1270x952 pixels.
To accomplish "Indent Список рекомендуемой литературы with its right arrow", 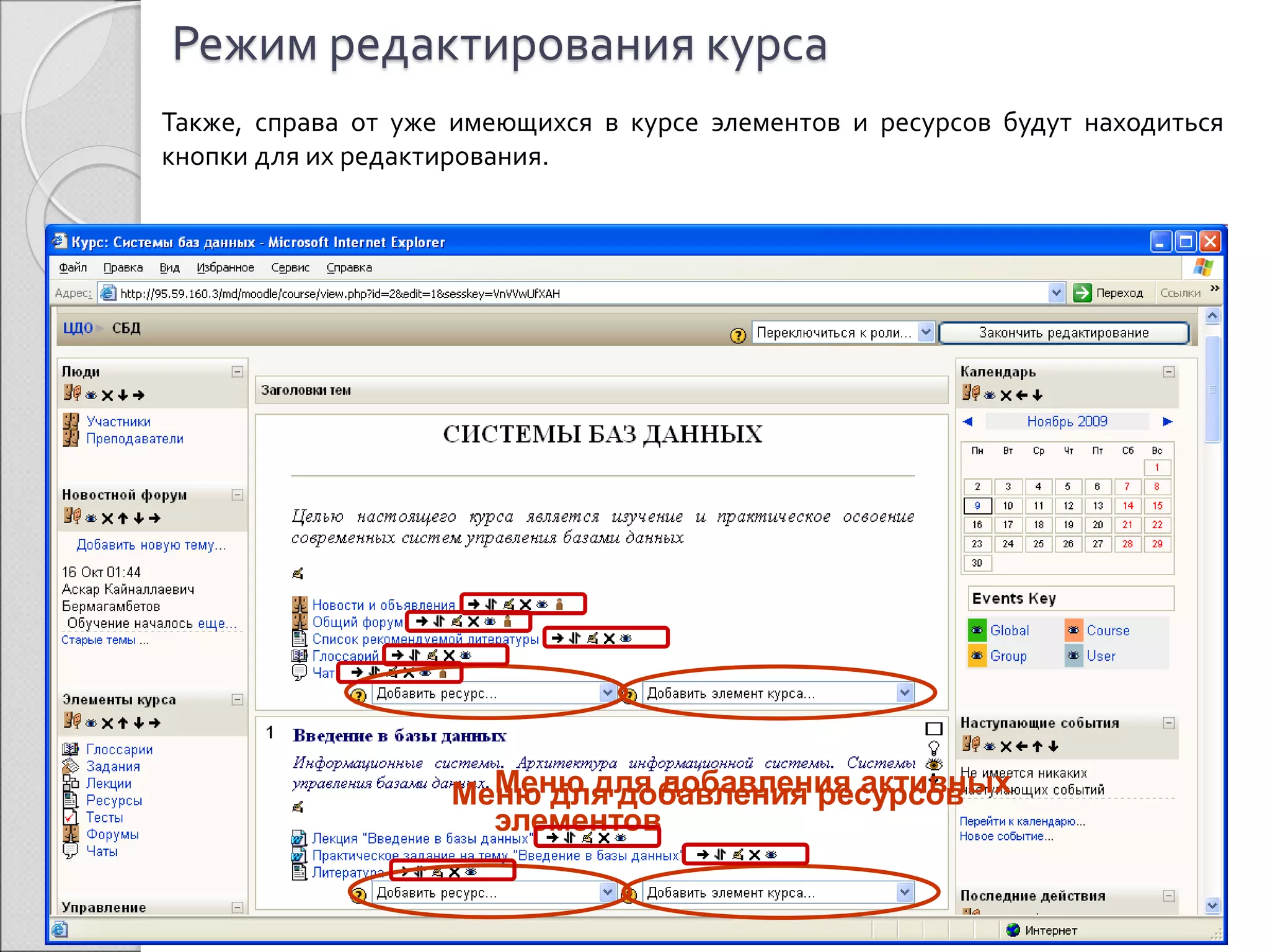I will point(557,638).
